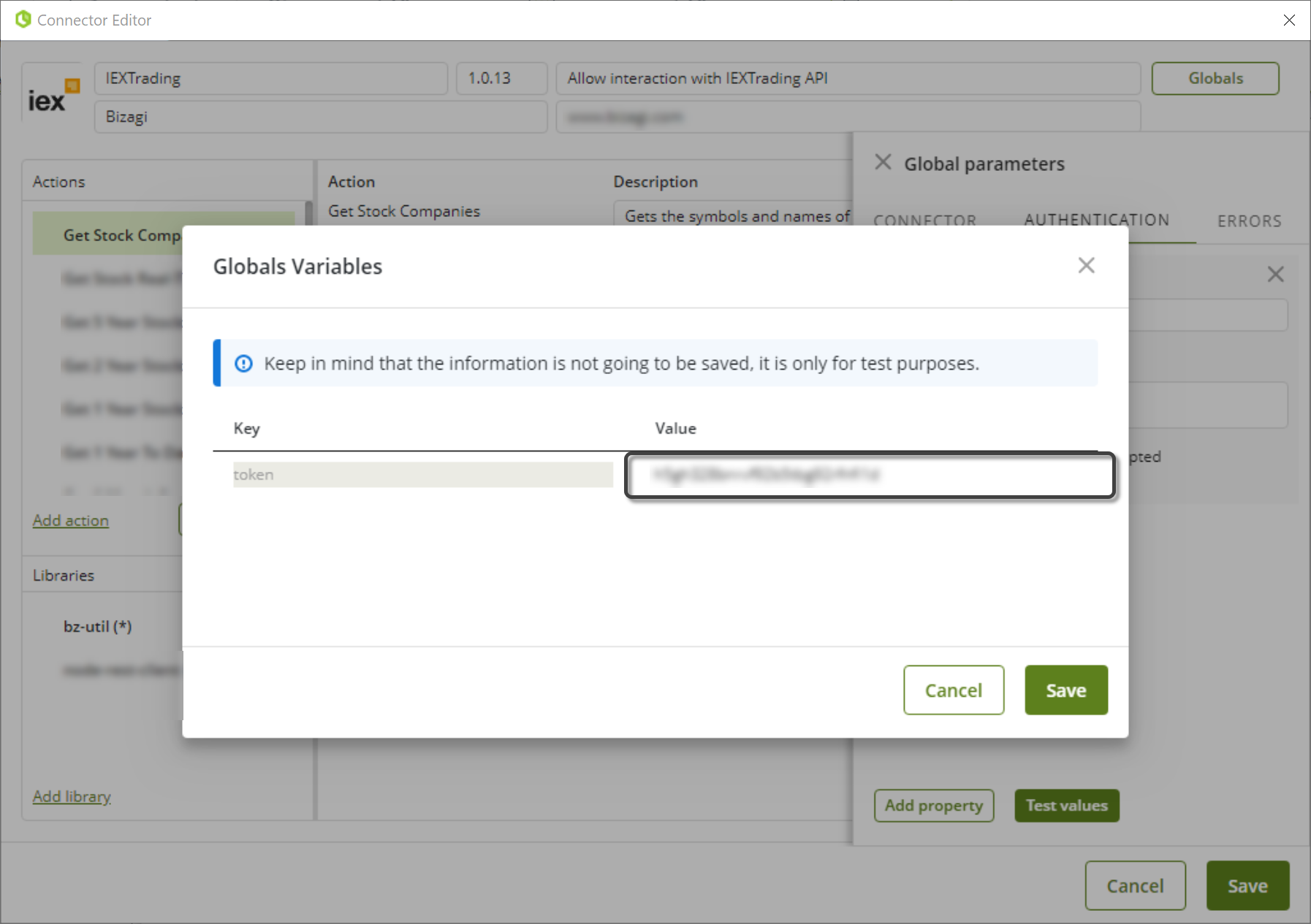
Task: Click the 'Get Stock Companies' action name text
Action: point(403,211)
